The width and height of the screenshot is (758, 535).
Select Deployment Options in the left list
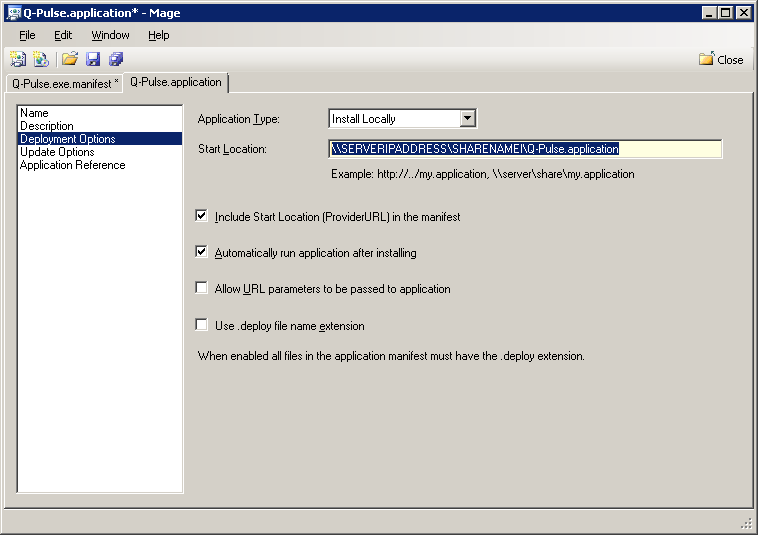tap(100, 139)
